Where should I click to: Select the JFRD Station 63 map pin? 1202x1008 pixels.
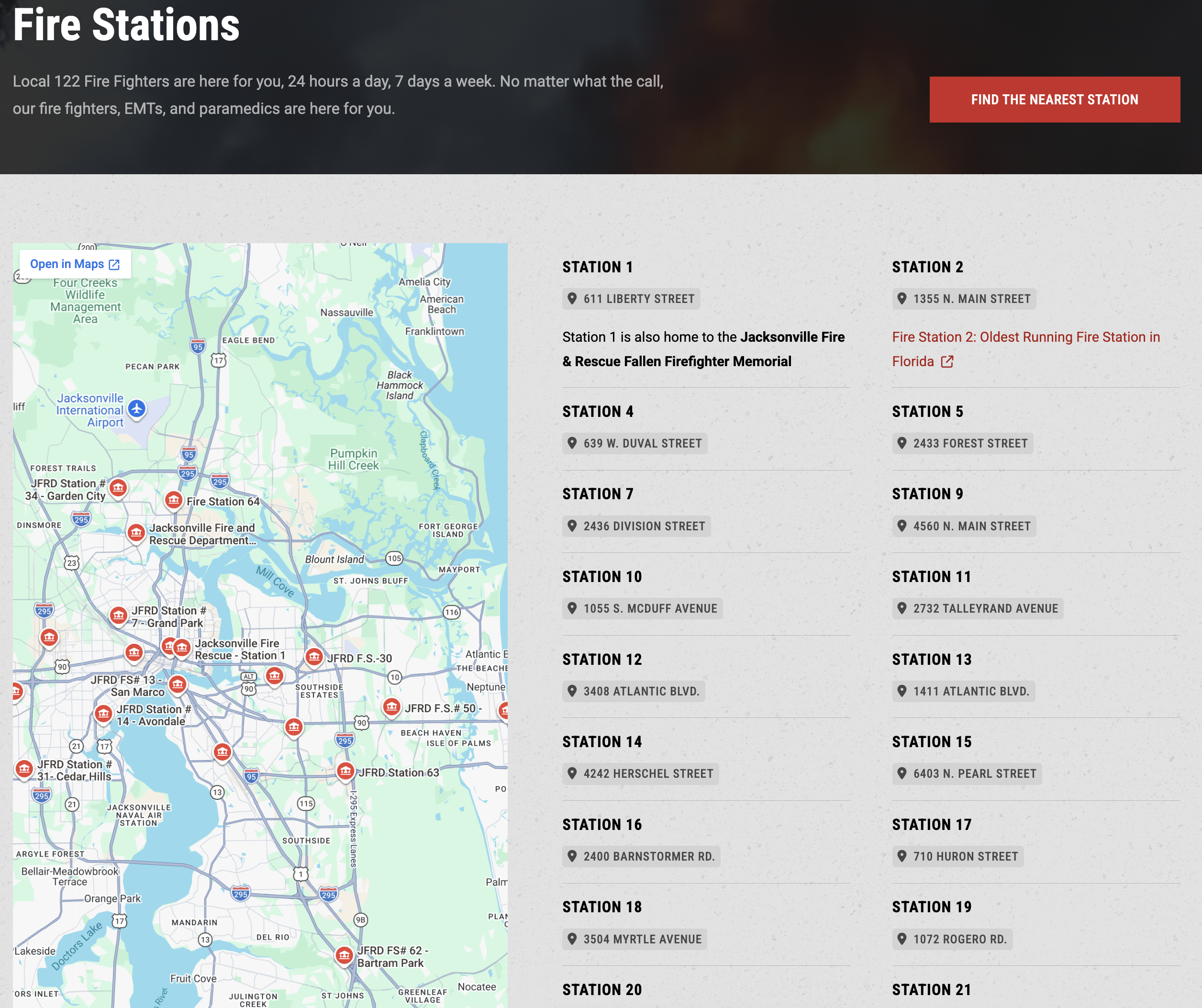(x=345, y=772)
